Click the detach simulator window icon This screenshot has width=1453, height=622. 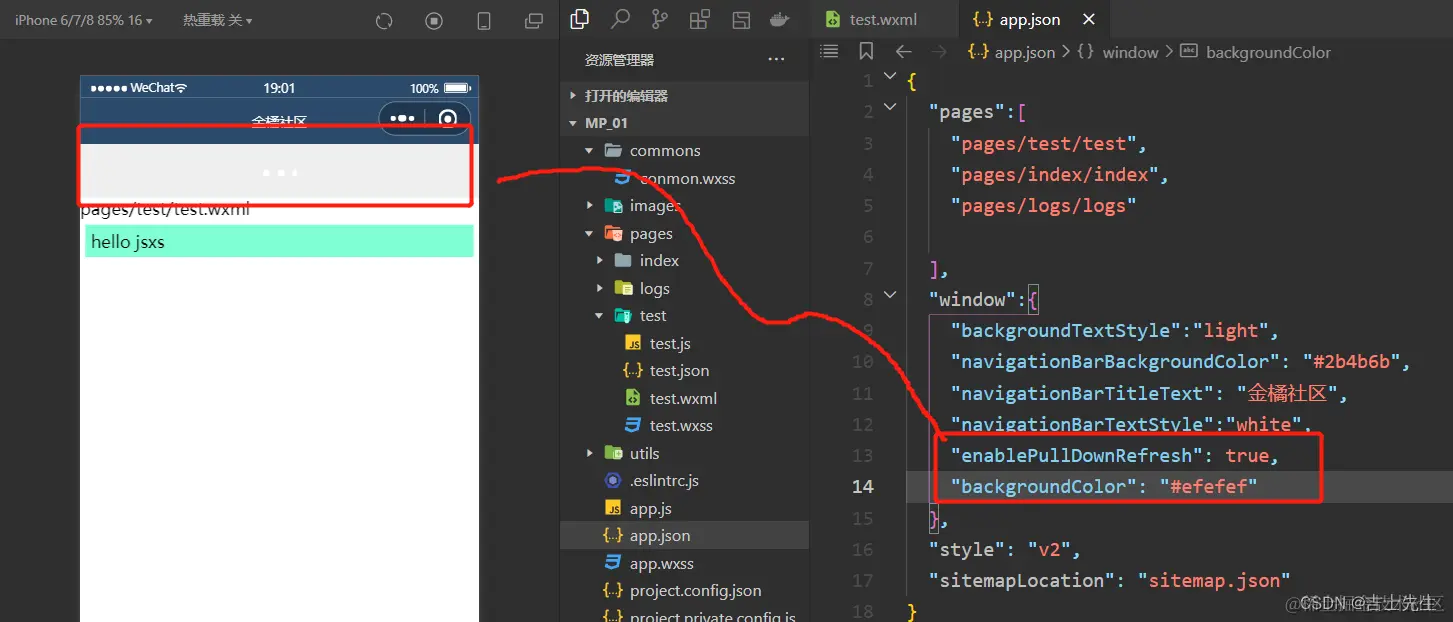coord(534,21)
